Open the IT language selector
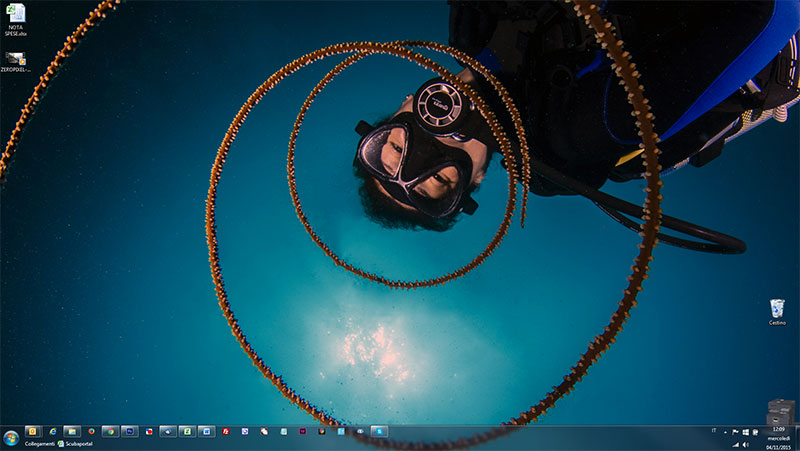 (x=712, y=432)
